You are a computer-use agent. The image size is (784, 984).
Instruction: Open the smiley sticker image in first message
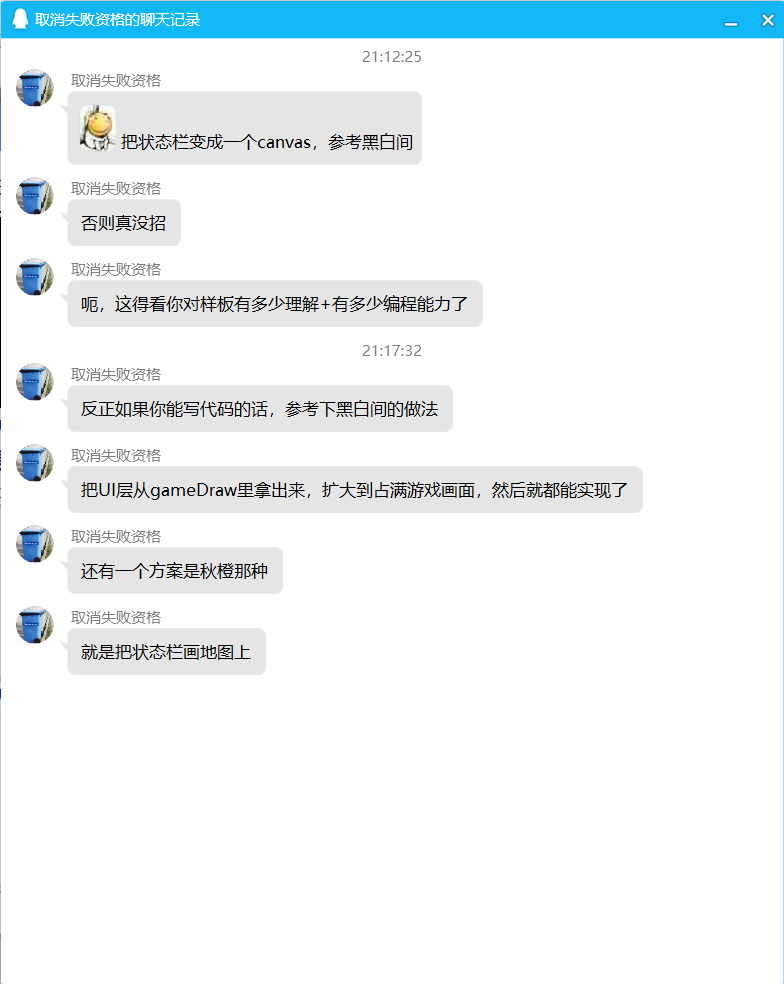[98, 128]
